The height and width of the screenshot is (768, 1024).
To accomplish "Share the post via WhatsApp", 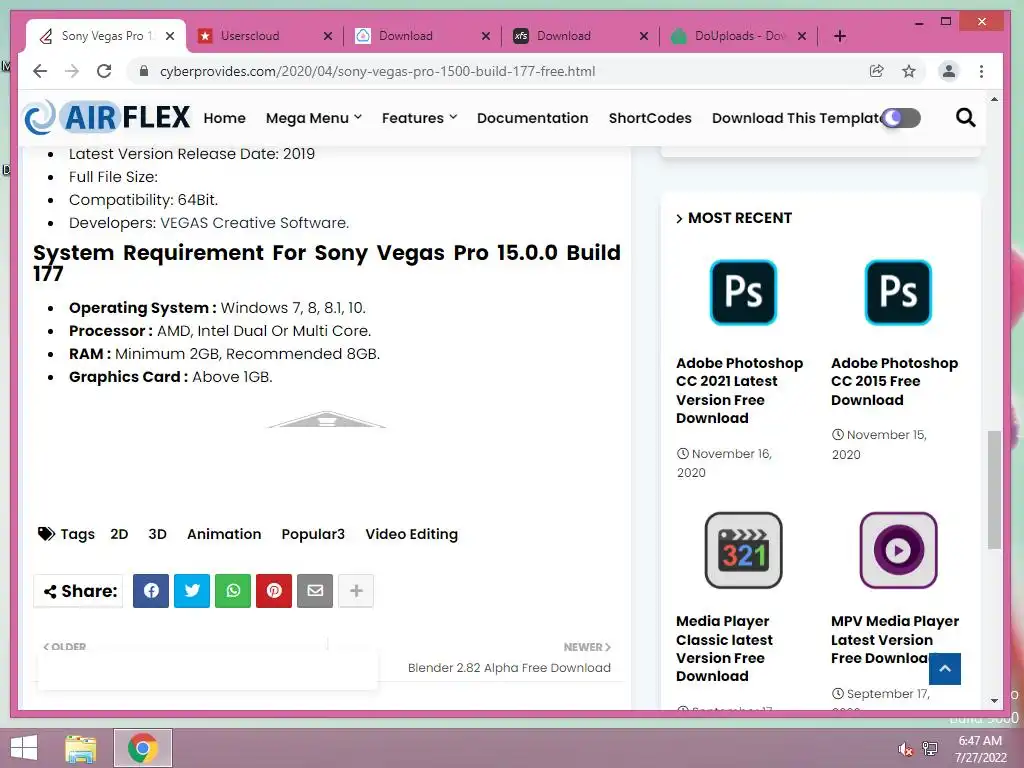I will [233, 591].
